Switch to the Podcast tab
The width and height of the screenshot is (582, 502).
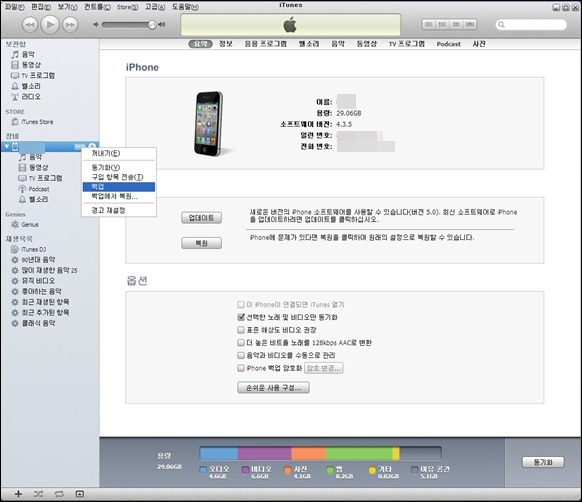point(448,44)
